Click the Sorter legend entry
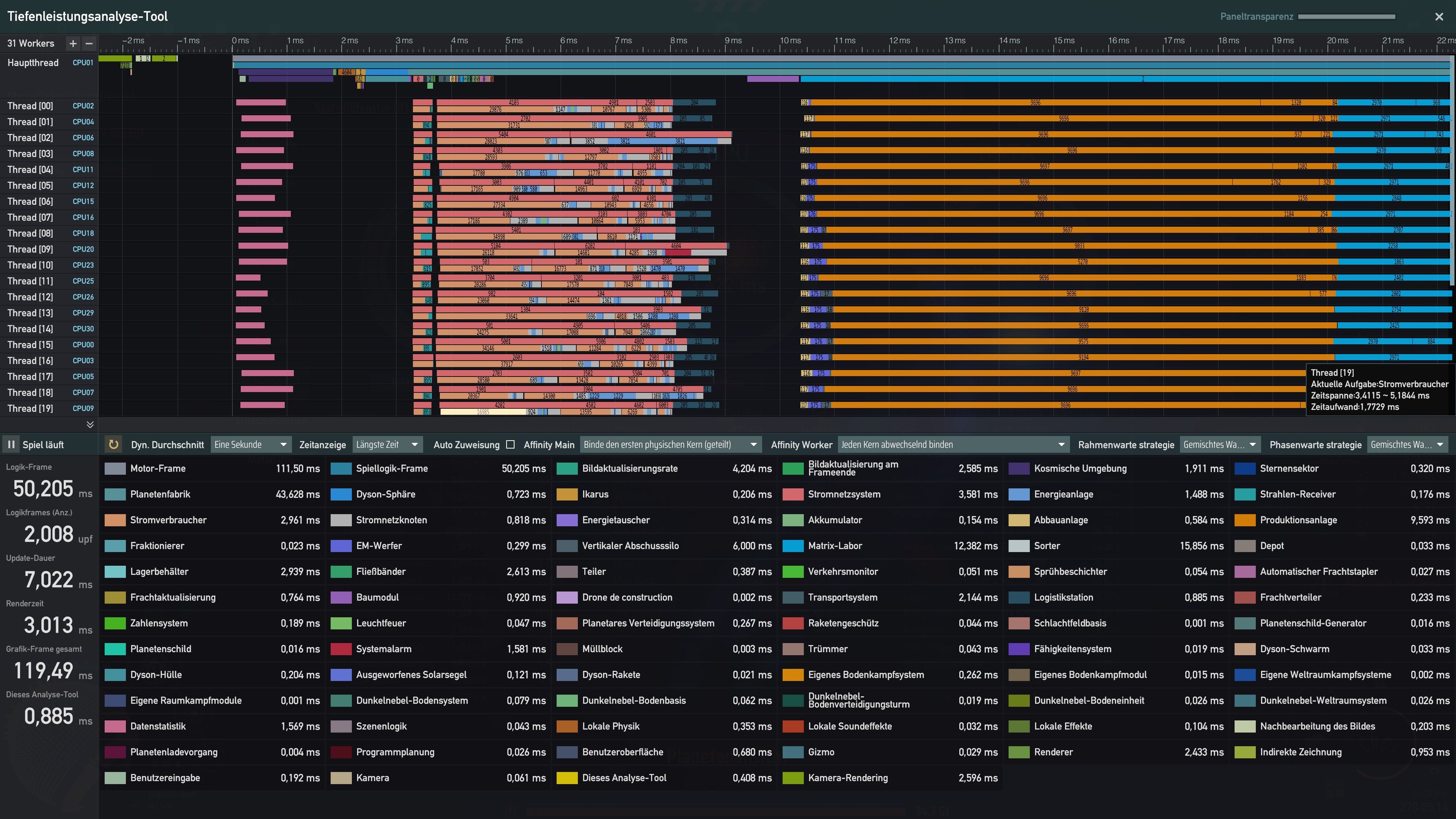Viewport: 1456px width, 819px height. coord(1047,546)
